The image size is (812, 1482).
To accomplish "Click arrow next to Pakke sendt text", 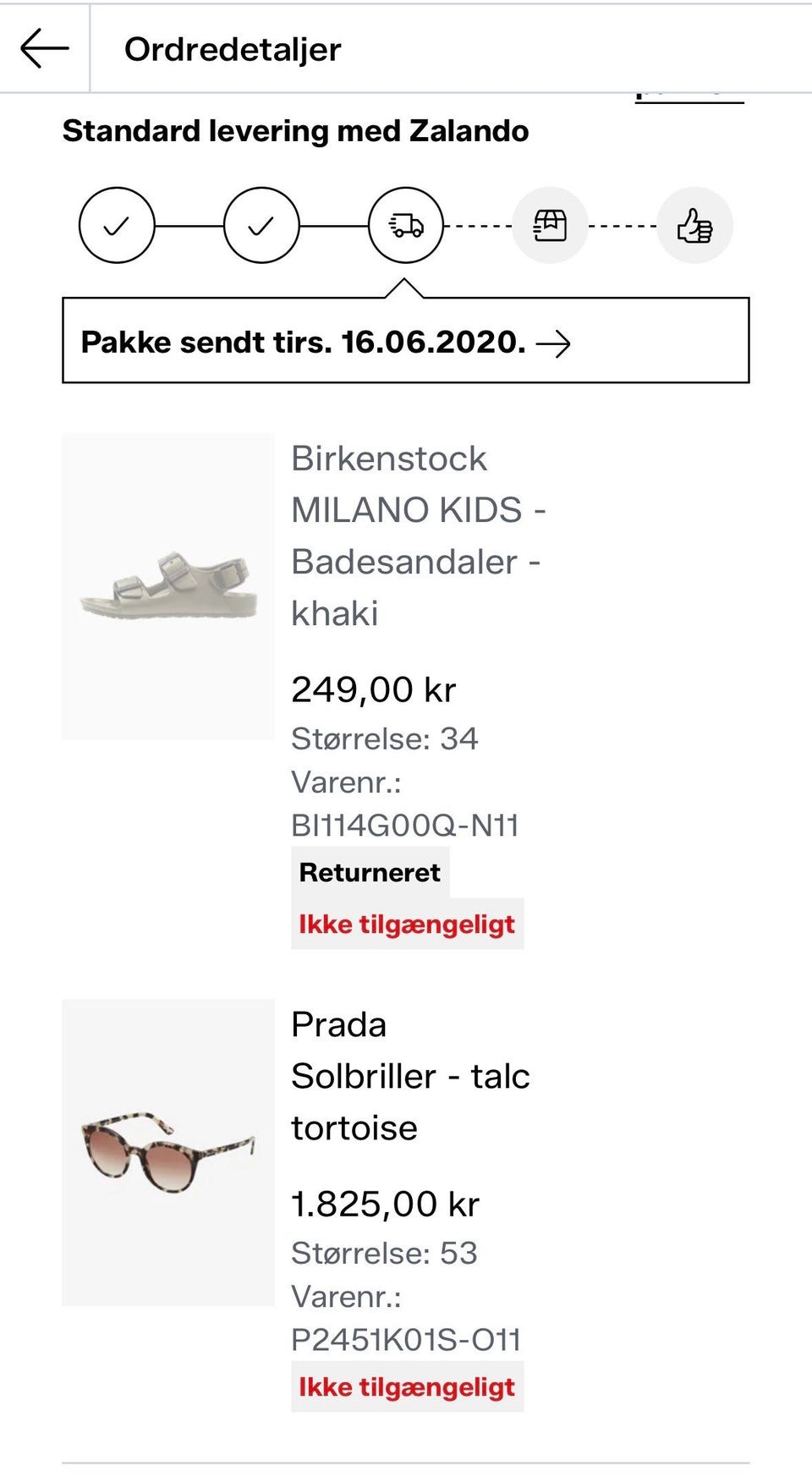I will point(554,343).
